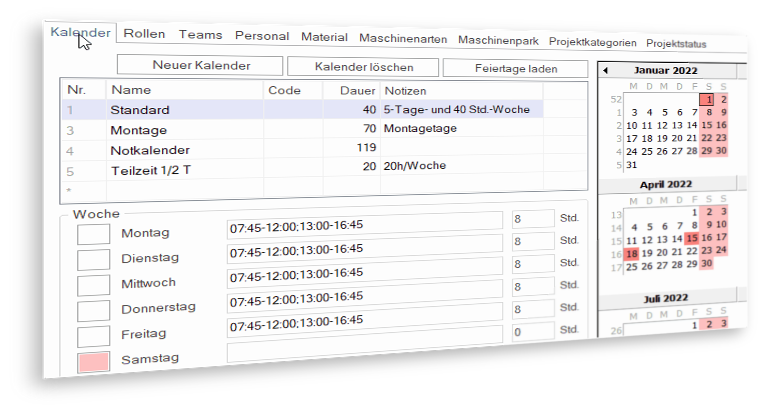Click the Dienstag working hours field
The image size is (764, 415).
tap(364, 245)
